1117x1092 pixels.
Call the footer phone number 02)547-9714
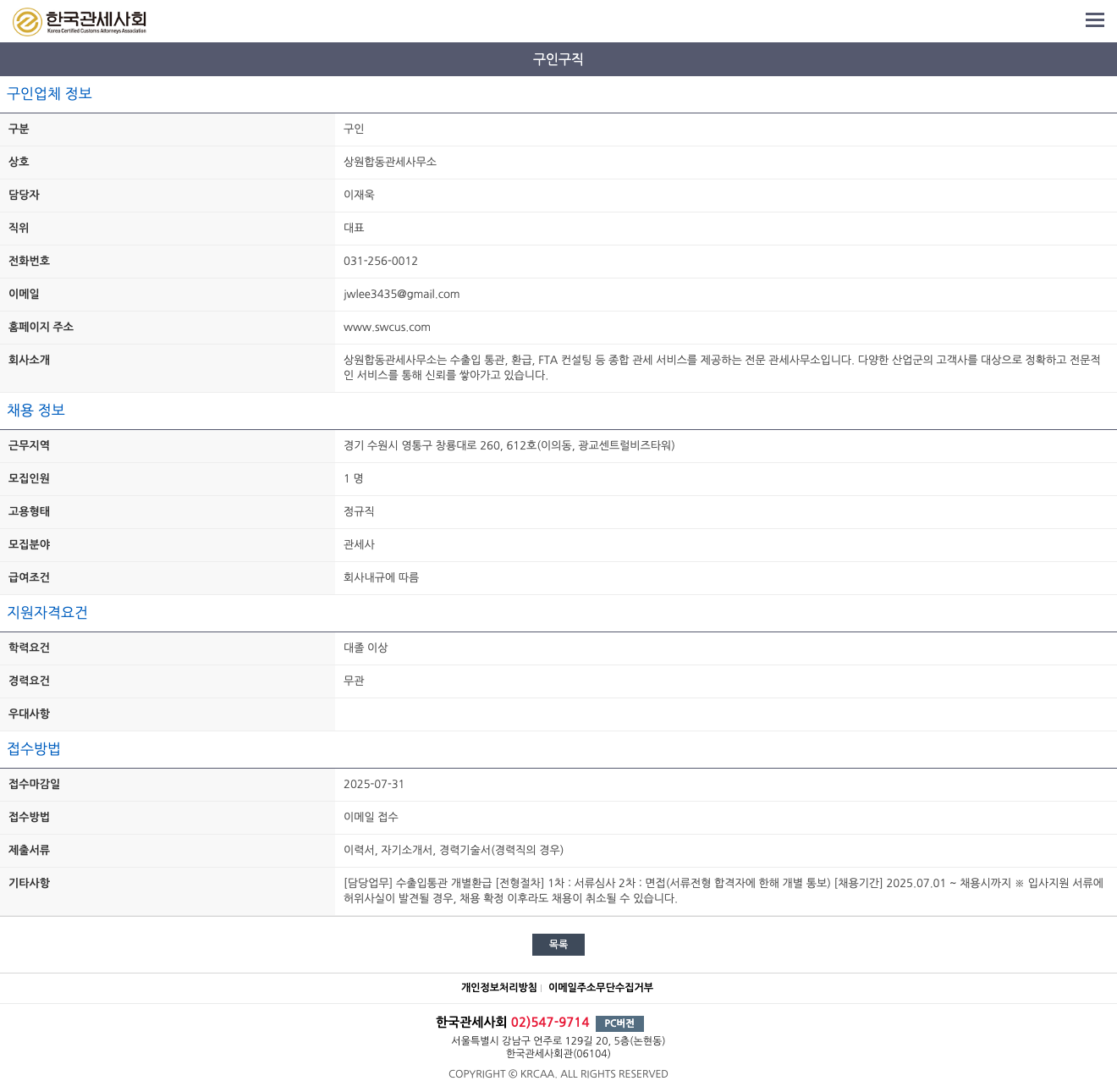tap(550, 1023)
